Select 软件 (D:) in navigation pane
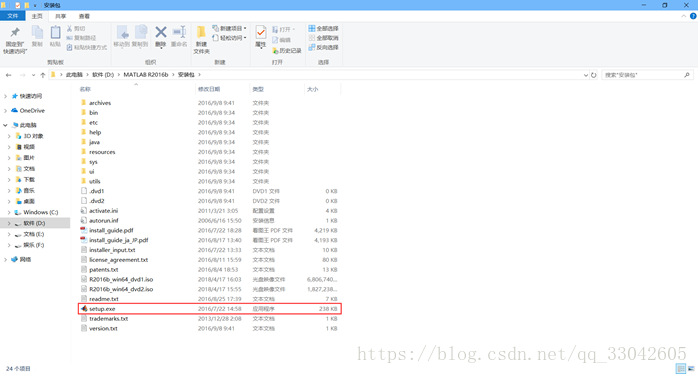Screen dimensions: 698x374 coord(35,223)
